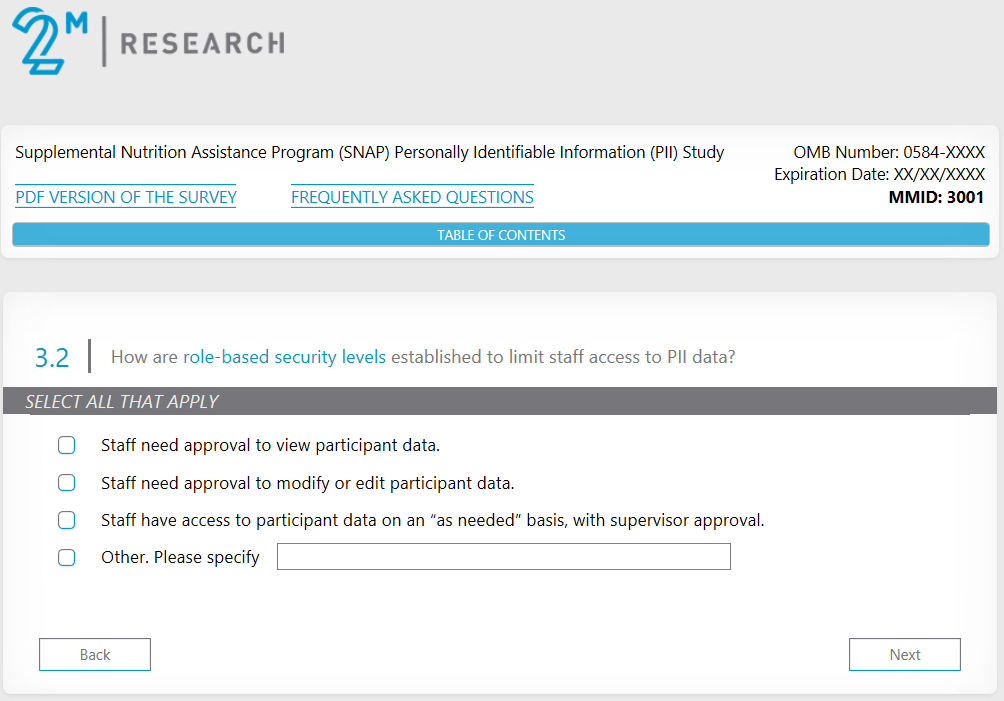Click the SNAP PII Study title text
Screen dimensions: 1004x701
click(x=370, y=153)
